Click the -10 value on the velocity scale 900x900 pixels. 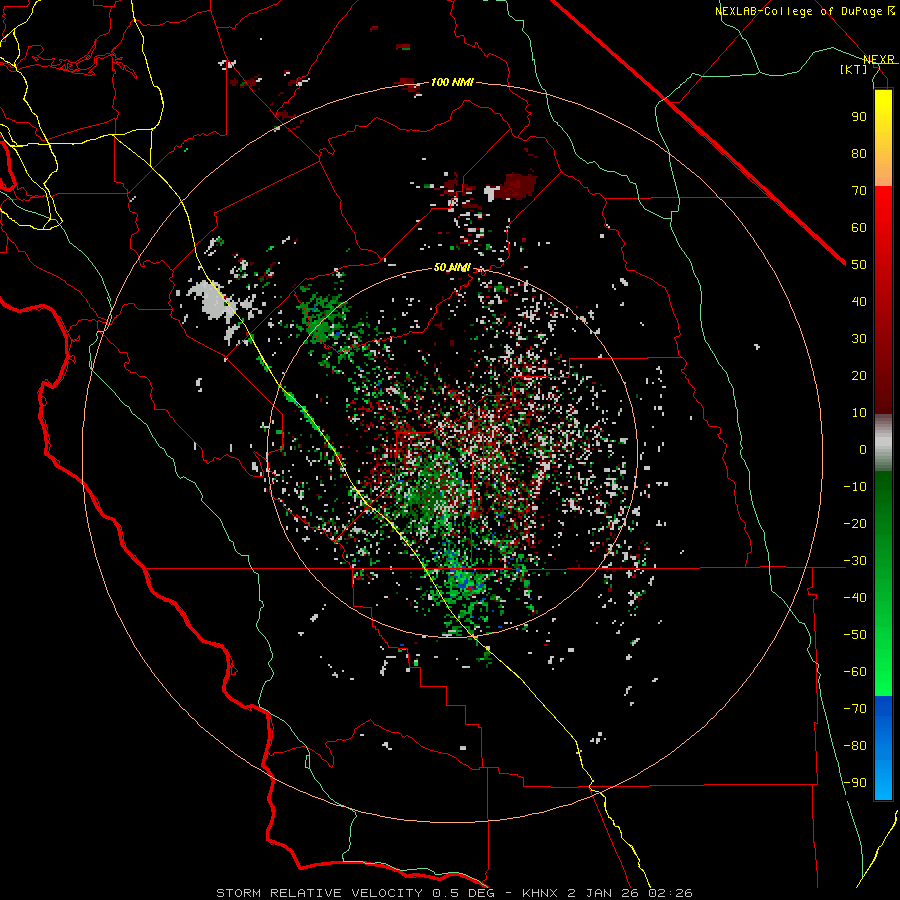(855, 487)
